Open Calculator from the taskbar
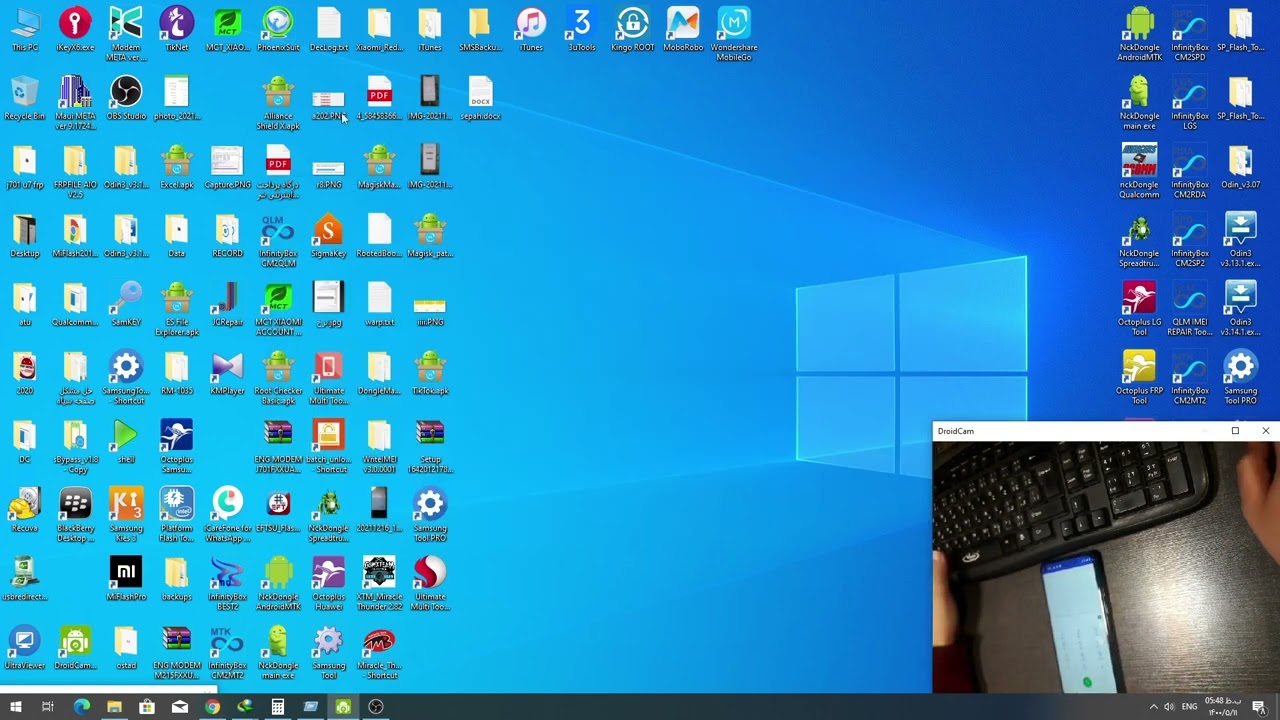 point(277,707)
